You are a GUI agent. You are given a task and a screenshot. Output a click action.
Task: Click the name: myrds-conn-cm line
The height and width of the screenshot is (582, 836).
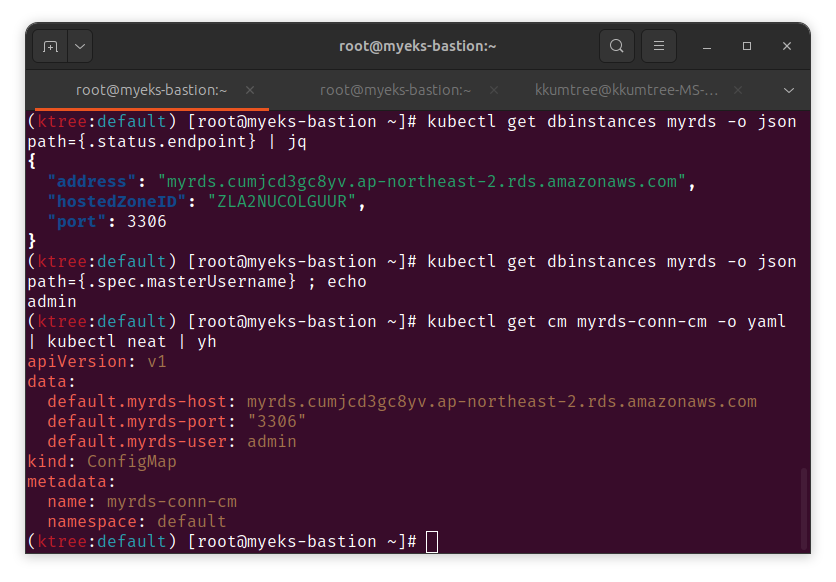tap(142, 502)
